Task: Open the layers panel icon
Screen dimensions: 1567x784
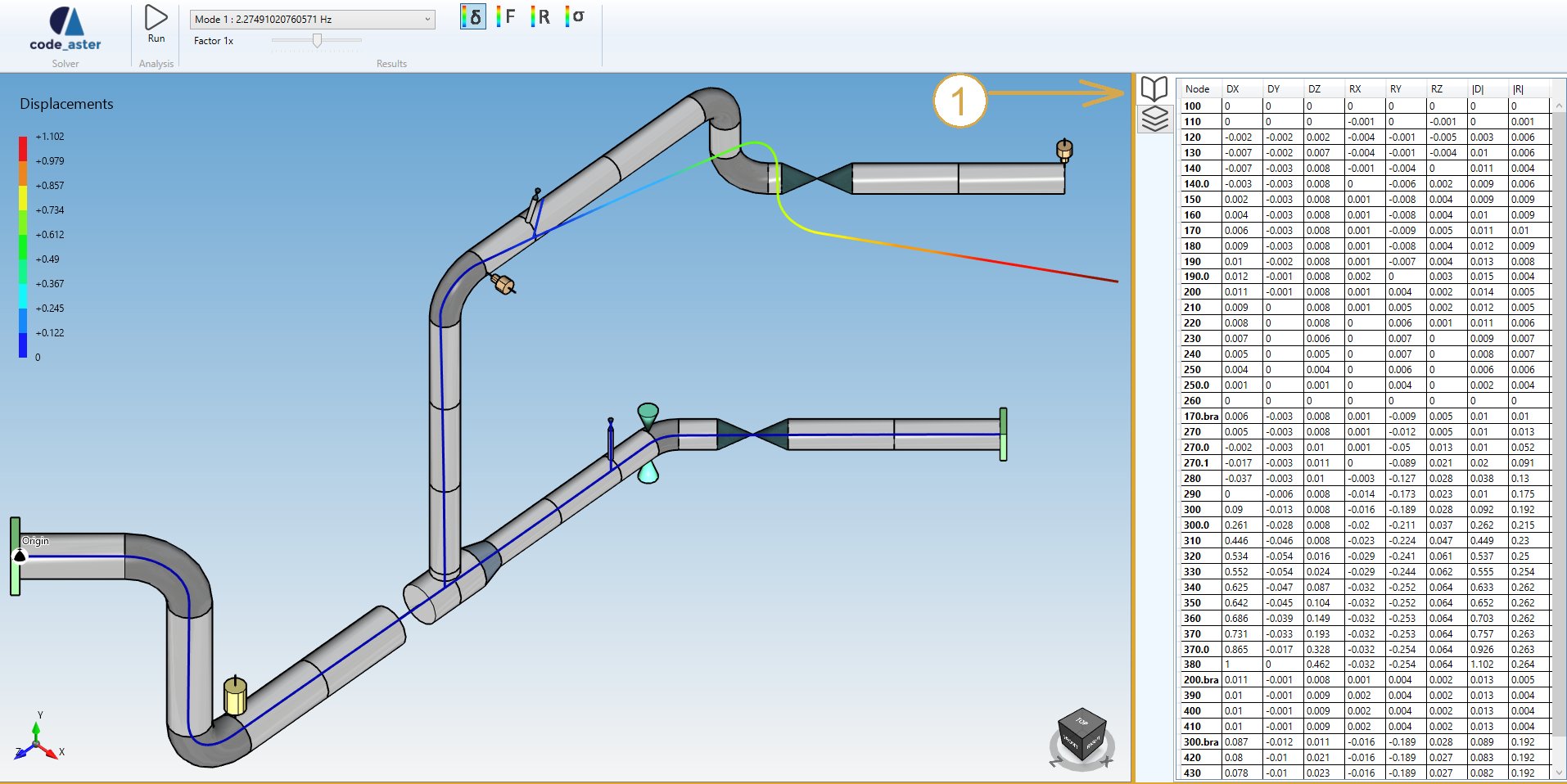Action: pos(1154,119)
